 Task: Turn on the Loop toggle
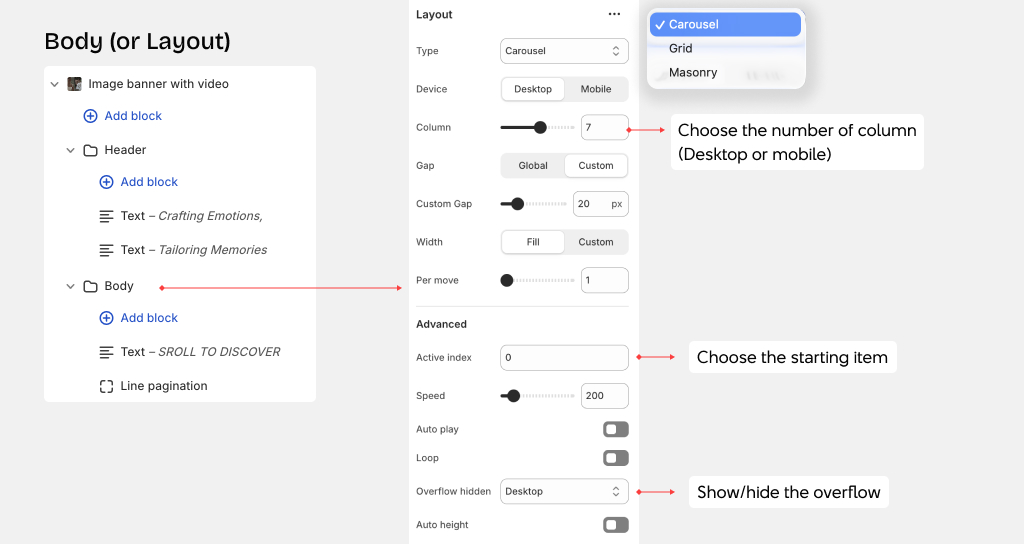(x=615, y=458)
